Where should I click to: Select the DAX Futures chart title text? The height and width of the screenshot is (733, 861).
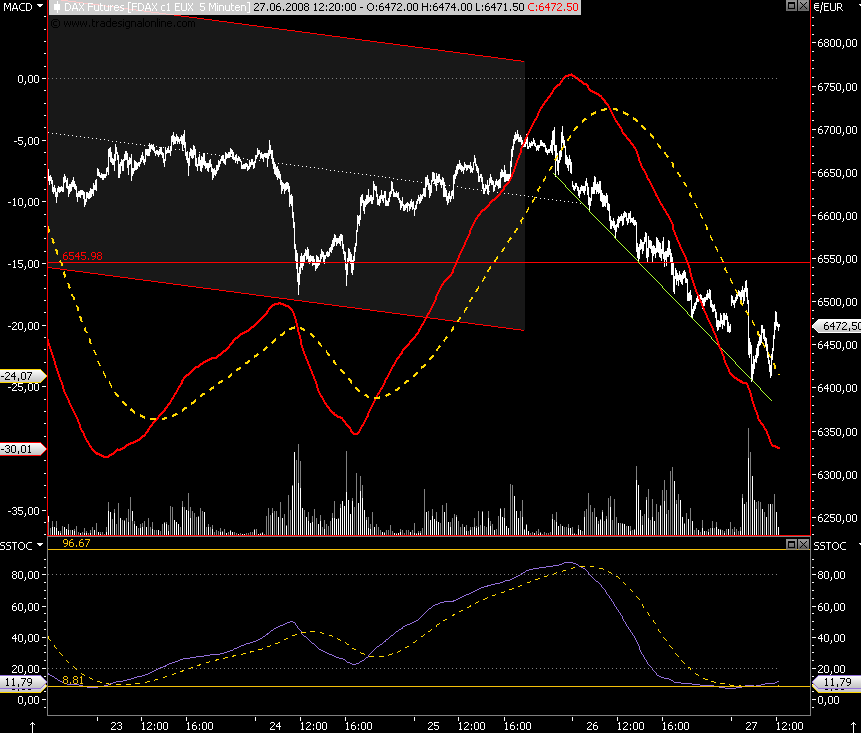click(157, 7)
